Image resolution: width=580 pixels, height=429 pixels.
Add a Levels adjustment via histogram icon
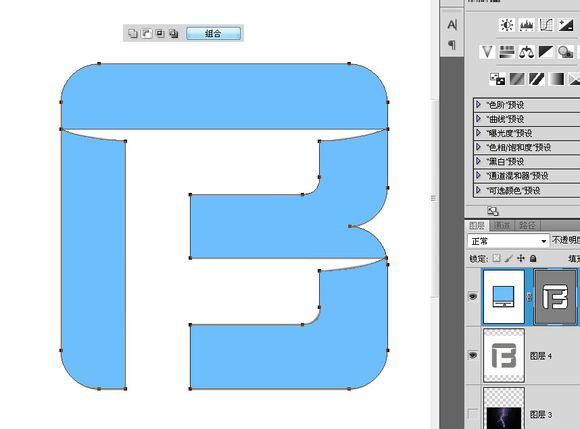tap(526, 25)
